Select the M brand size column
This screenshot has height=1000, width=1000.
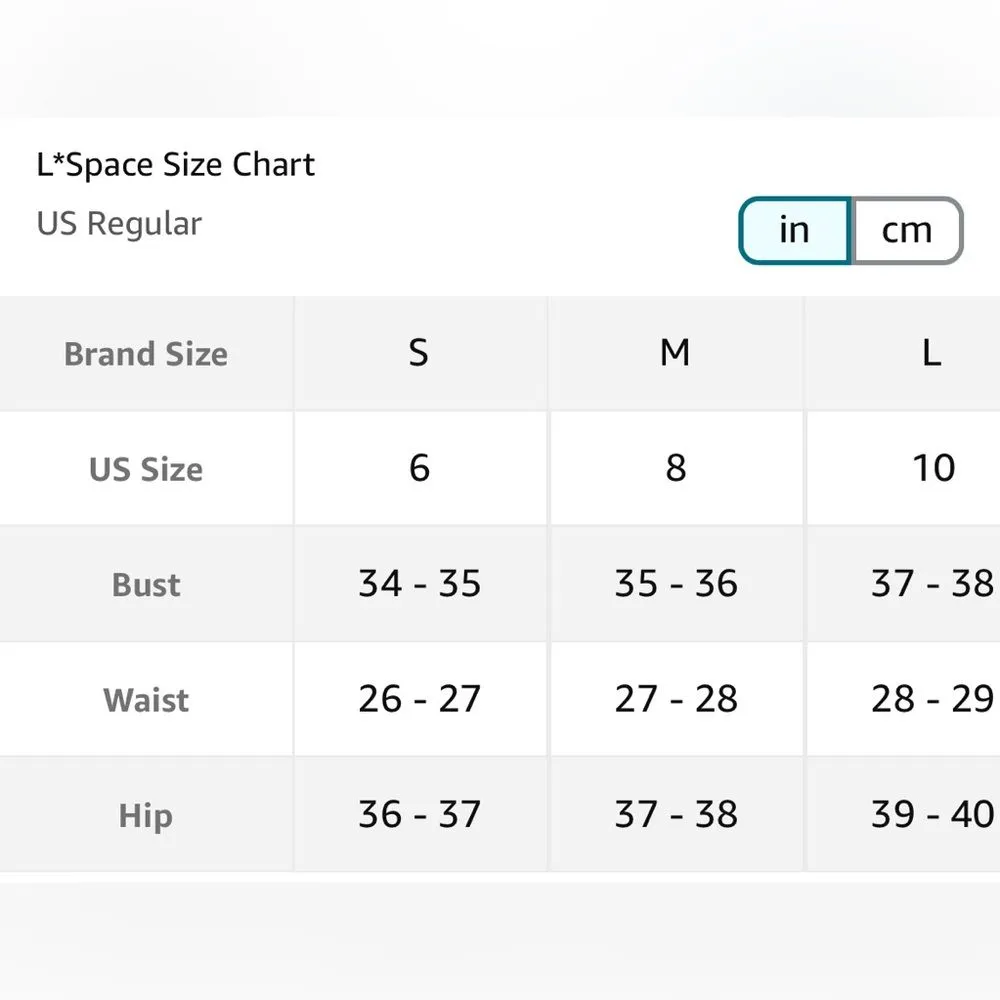[x=675, y=353]
